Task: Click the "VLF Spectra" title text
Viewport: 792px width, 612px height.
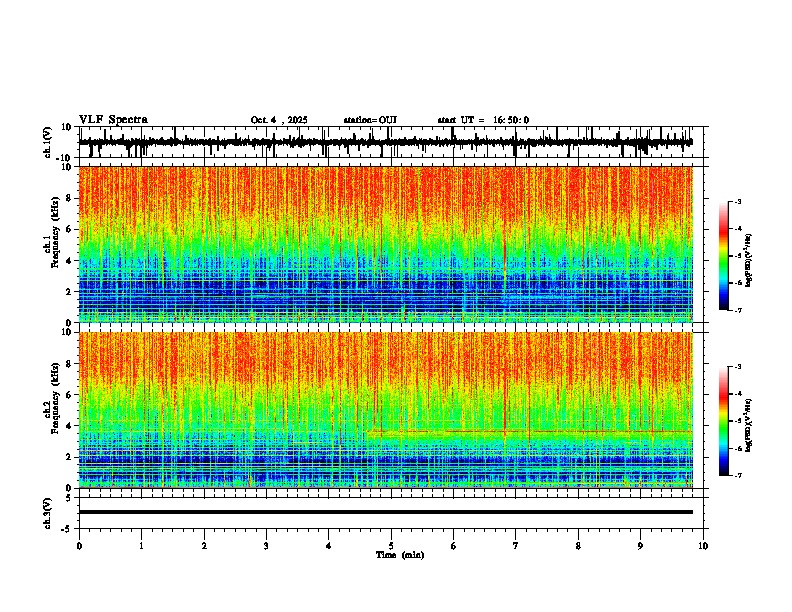Action: pyautogui.click(x=113, y=120)
